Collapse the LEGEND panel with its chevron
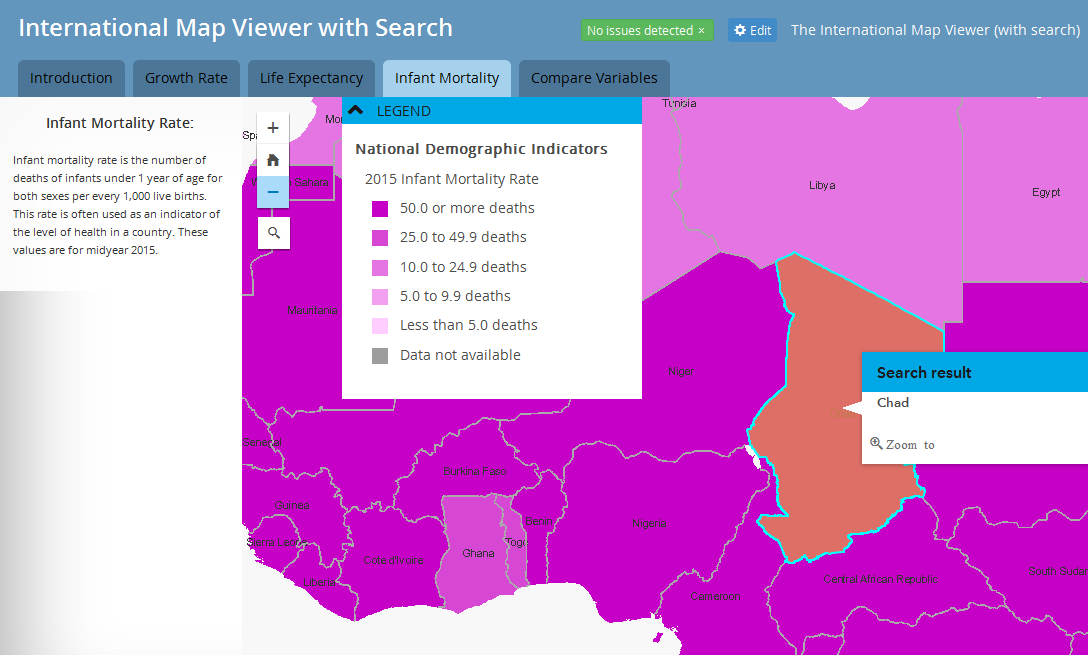The height and width of the screenshot is (655, 1088). [356, 110]
